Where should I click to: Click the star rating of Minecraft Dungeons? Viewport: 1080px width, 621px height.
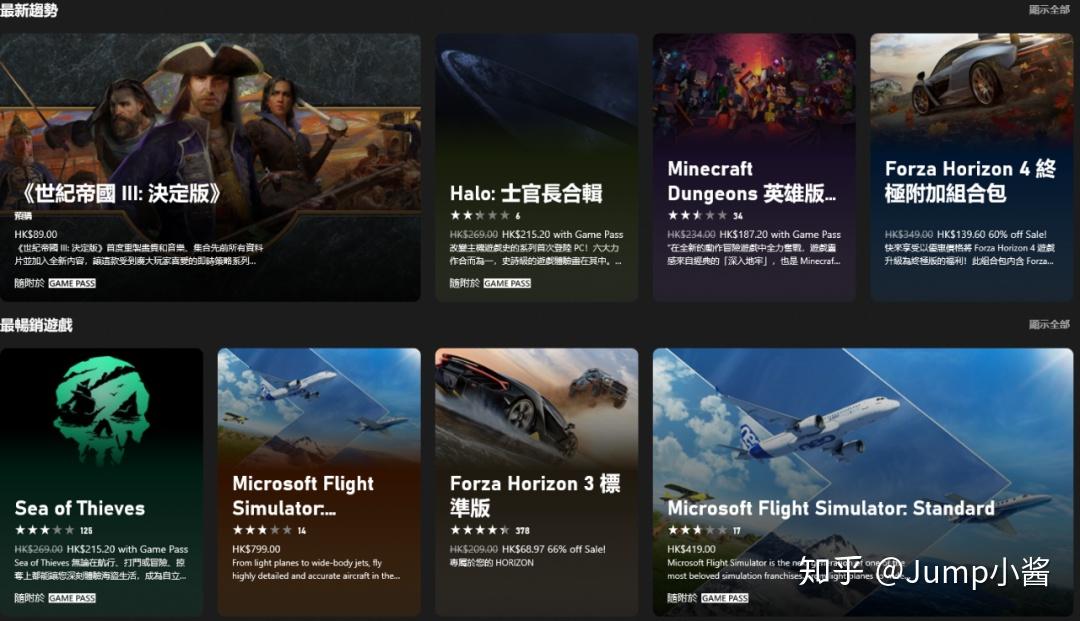coord(697,215)
